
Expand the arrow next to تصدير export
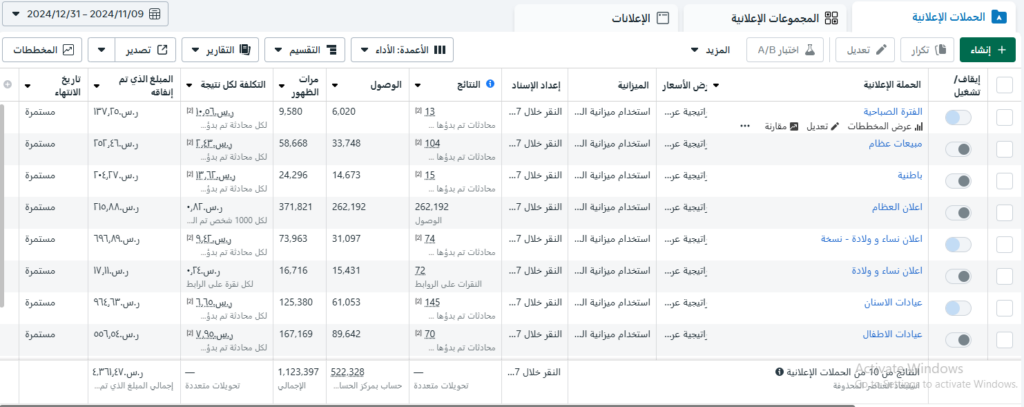coord(101,50)
